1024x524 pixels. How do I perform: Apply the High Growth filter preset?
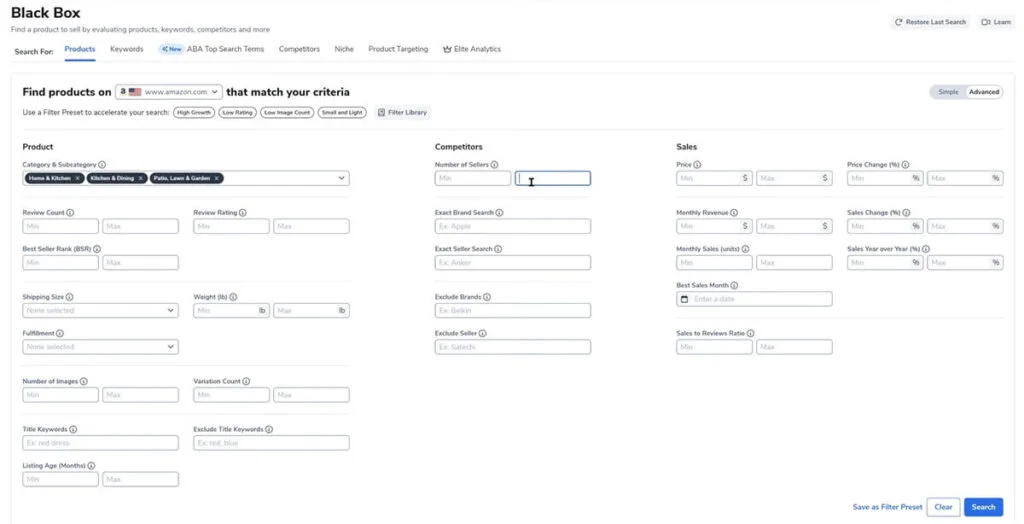pyautogui.click(x=194, y=113)
